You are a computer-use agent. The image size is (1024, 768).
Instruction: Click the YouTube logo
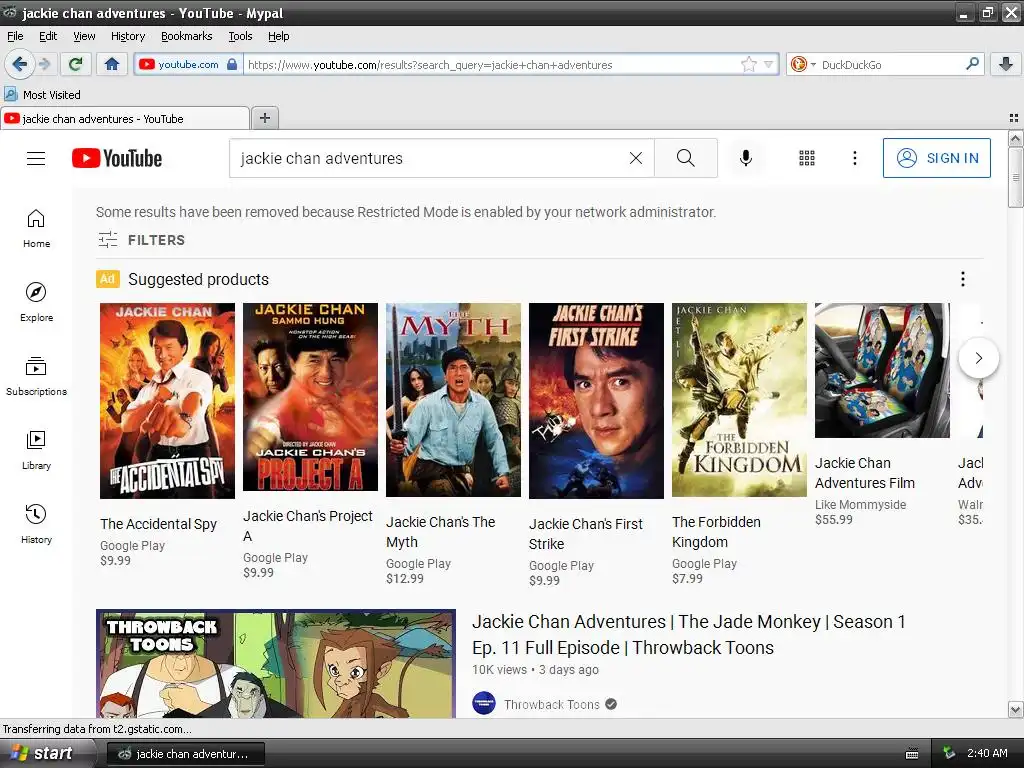coord(117,158)
